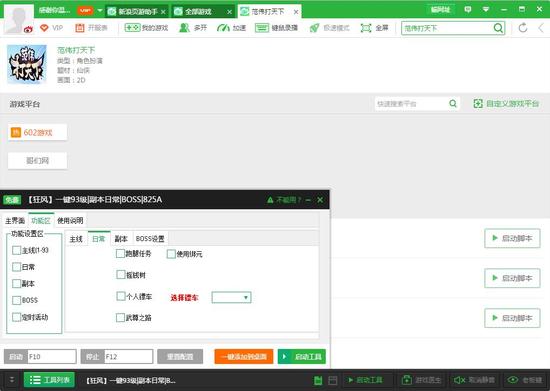The height and width of the screenshot is (391, 550).
Task: Click the orange one-key add to desktop button
Action: (x=244, y=357)
